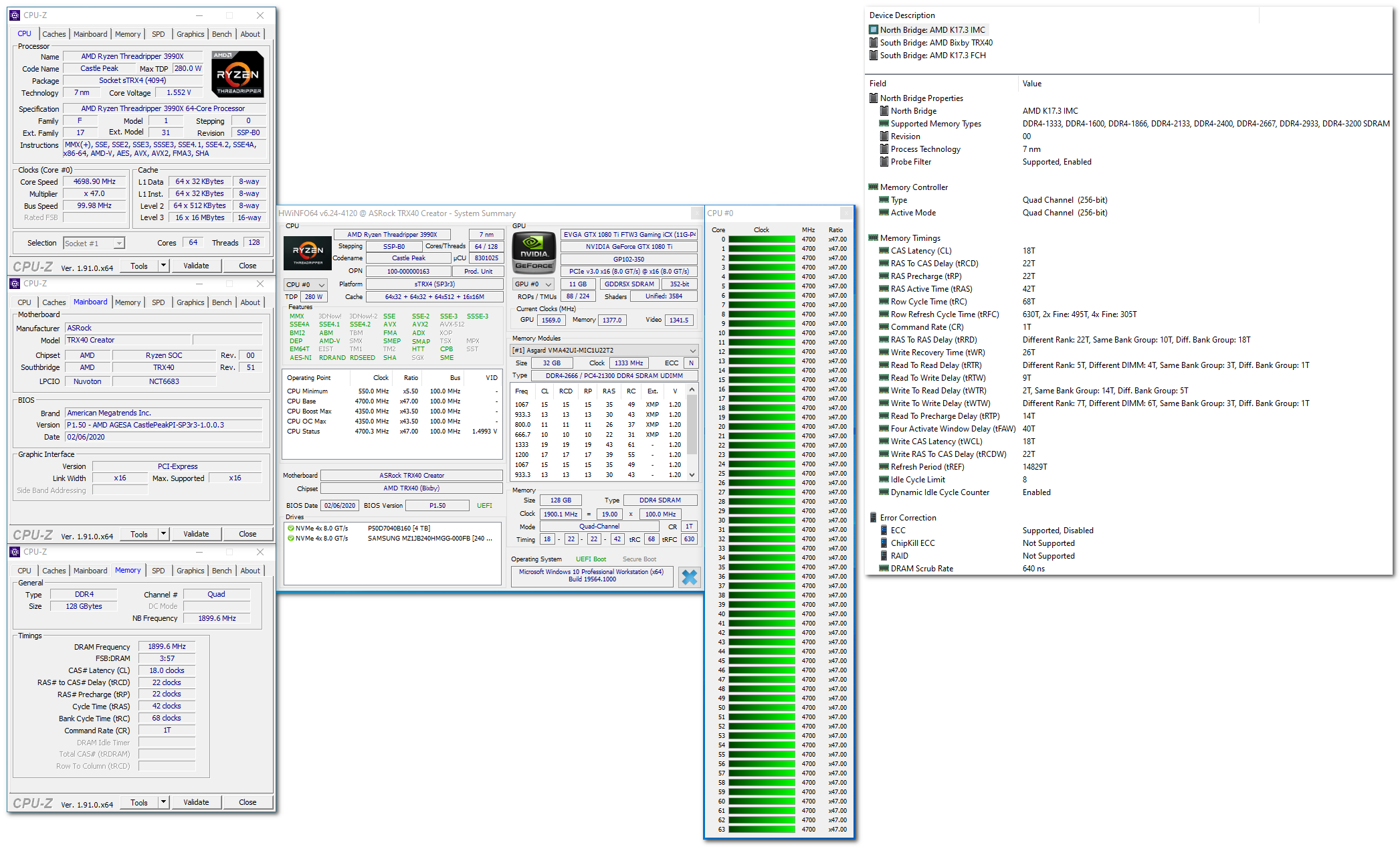This screenshot has width=1400, height=847.
Task: Click the CPU-Z title icon of the top window
Action: [x=15, y=15]
